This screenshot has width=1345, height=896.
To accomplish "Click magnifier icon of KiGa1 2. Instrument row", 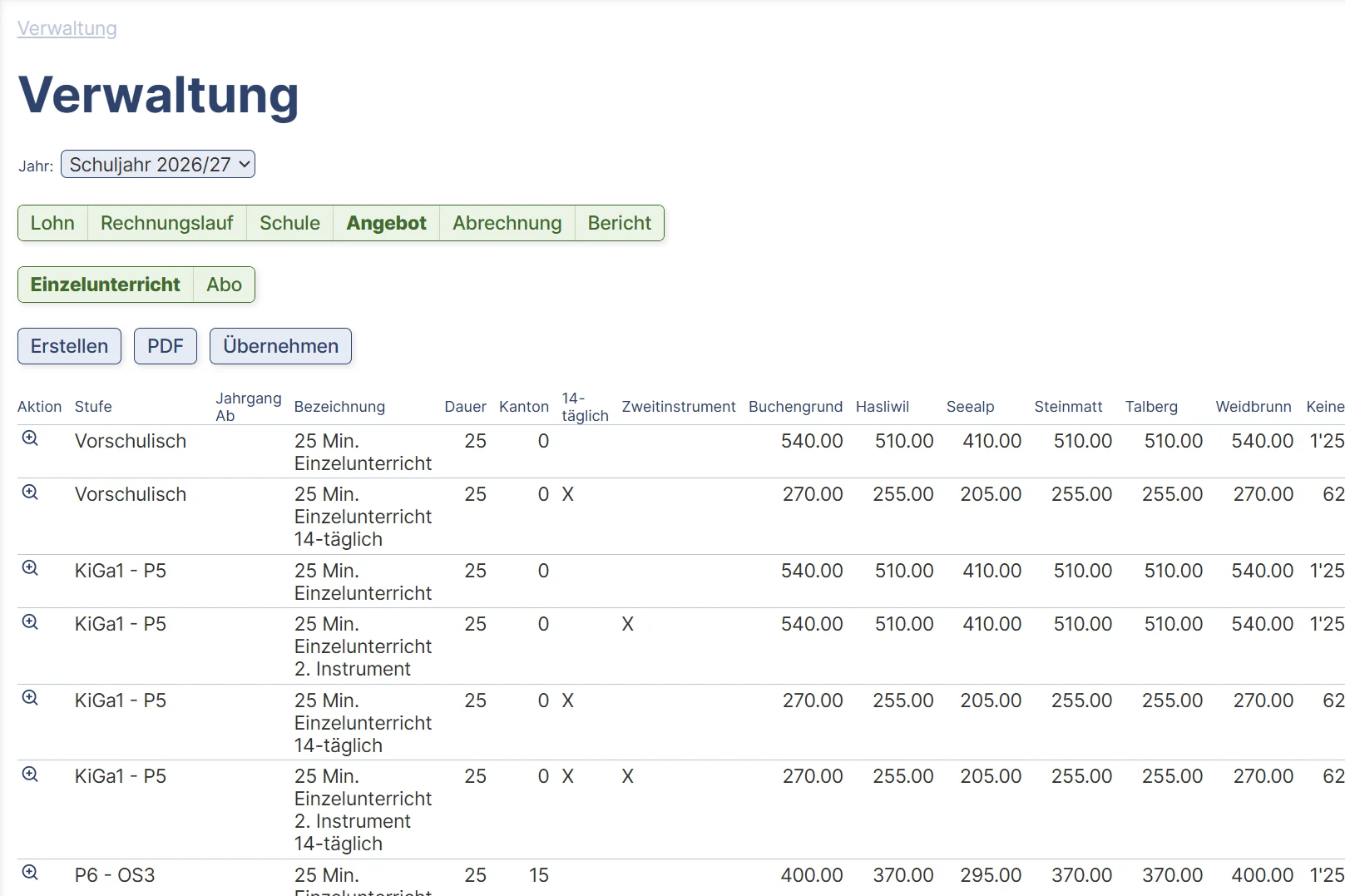I will click(x=30, y=621).
